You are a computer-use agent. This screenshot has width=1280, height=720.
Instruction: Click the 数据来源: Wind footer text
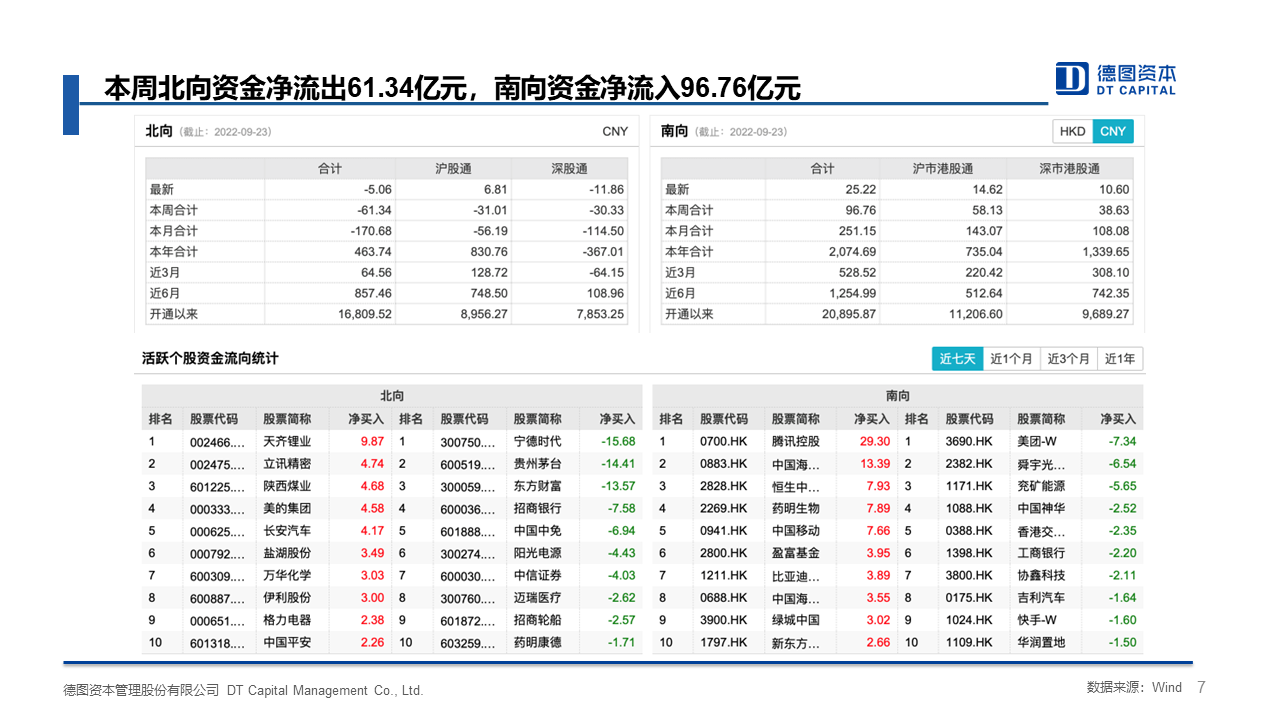point(1134,687)
